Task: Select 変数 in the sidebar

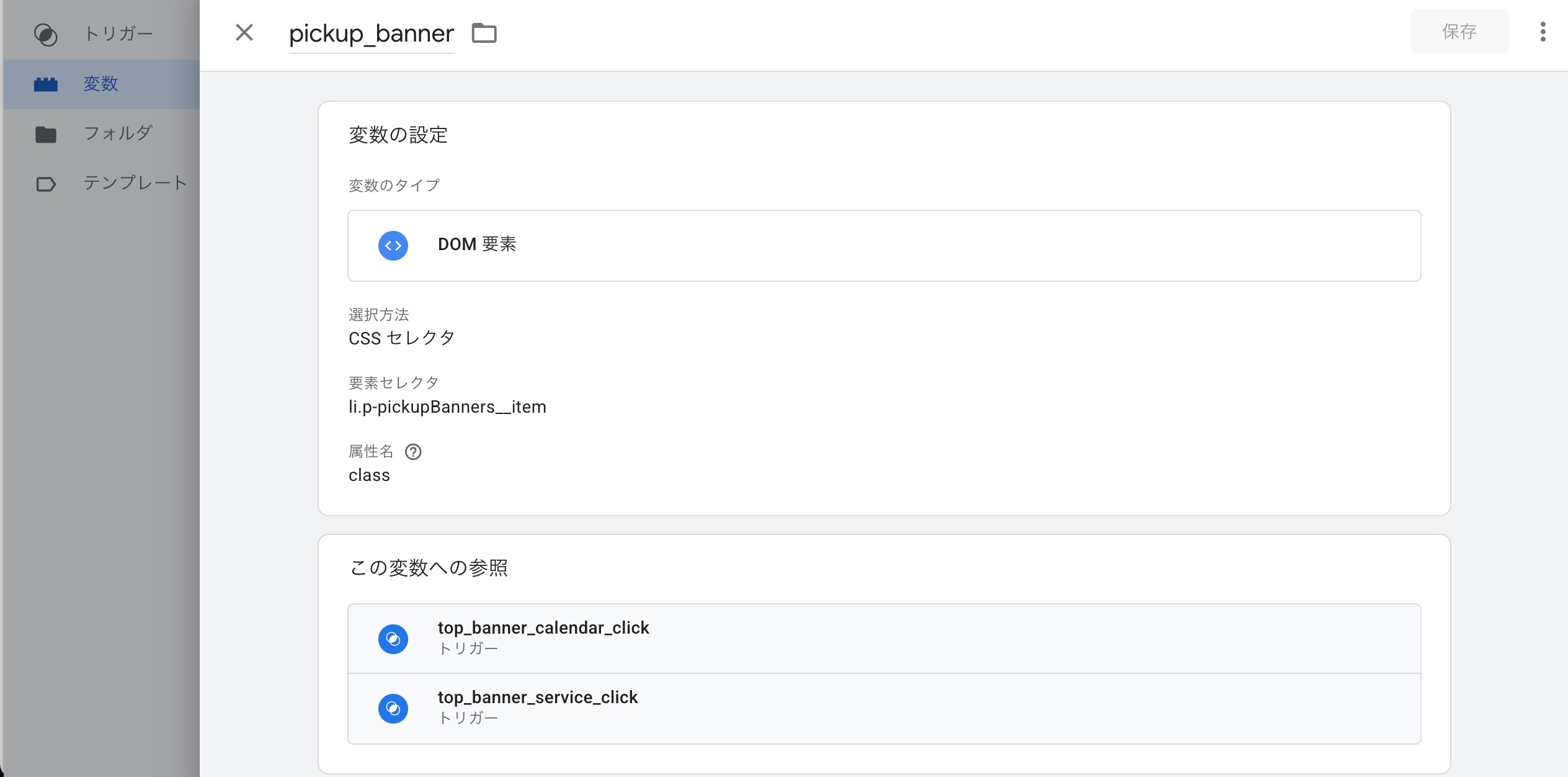Action: (x=100, y=84)
